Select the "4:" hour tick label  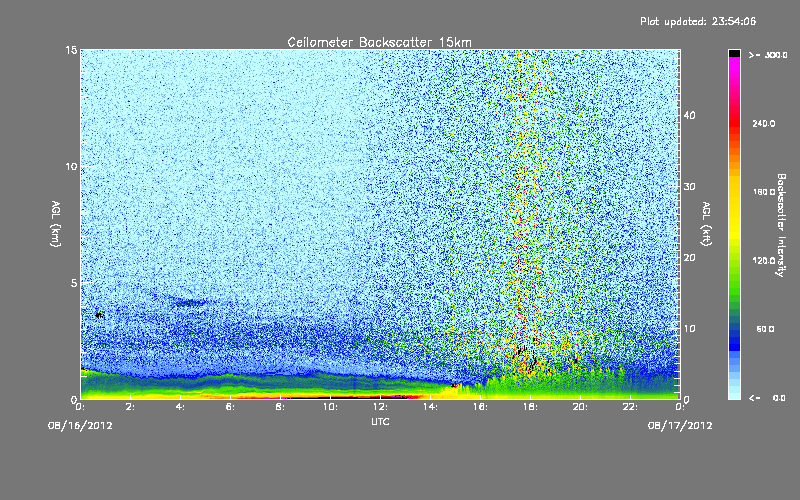[x=180, y=407]
